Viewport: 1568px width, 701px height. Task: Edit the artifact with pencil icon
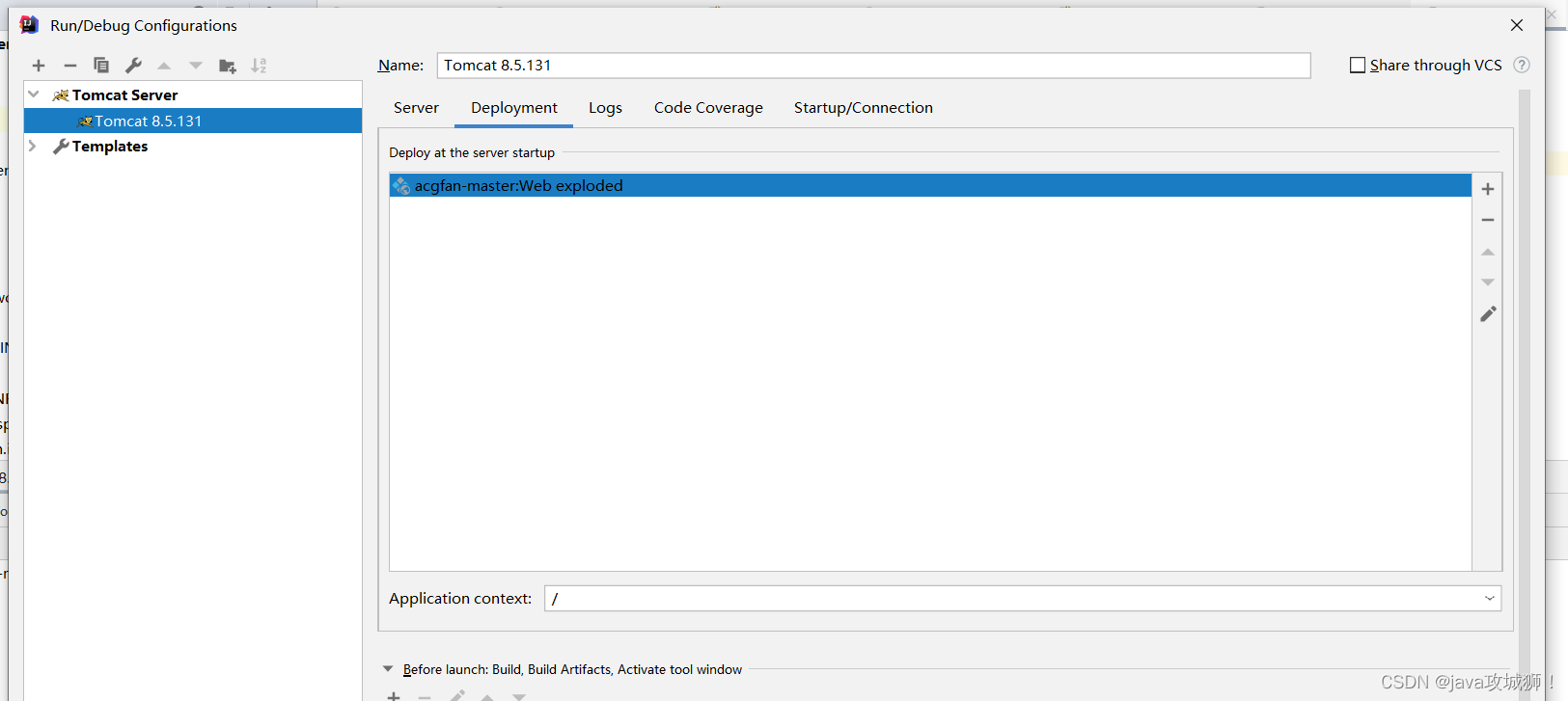tap(1488, 314)
